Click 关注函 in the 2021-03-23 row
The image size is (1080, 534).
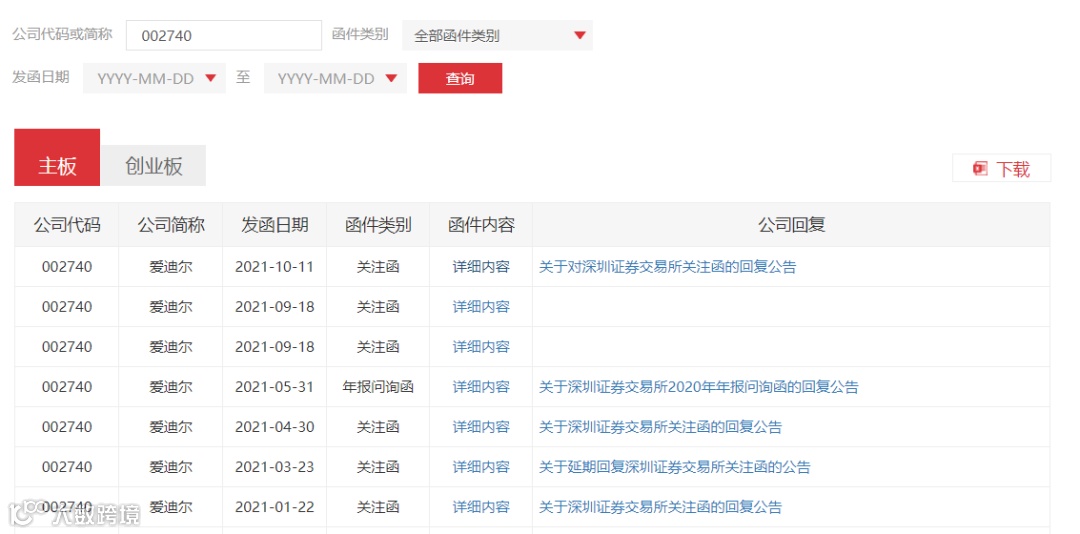(x=378, y=466)
